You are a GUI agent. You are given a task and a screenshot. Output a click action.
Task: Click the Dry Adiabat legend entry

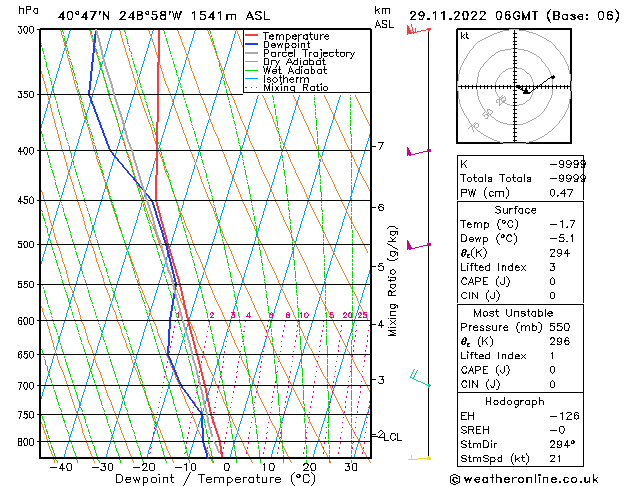(x=286, y=62)
